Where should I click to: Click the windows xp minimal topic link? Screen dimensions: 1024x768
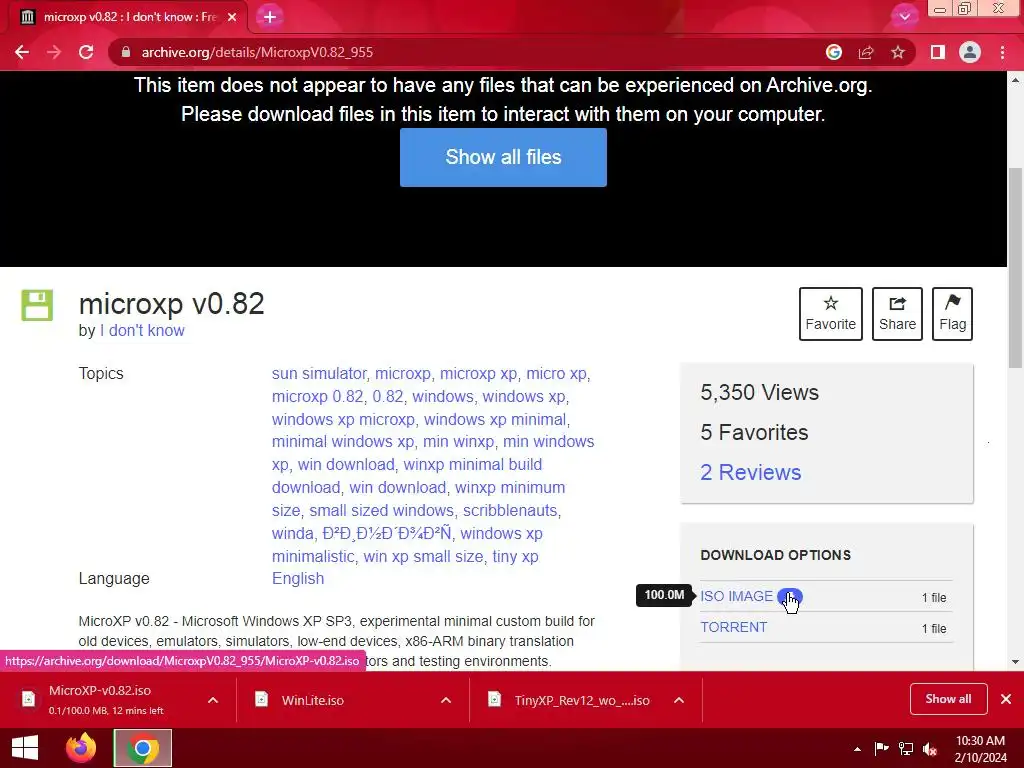click(494, 419)
